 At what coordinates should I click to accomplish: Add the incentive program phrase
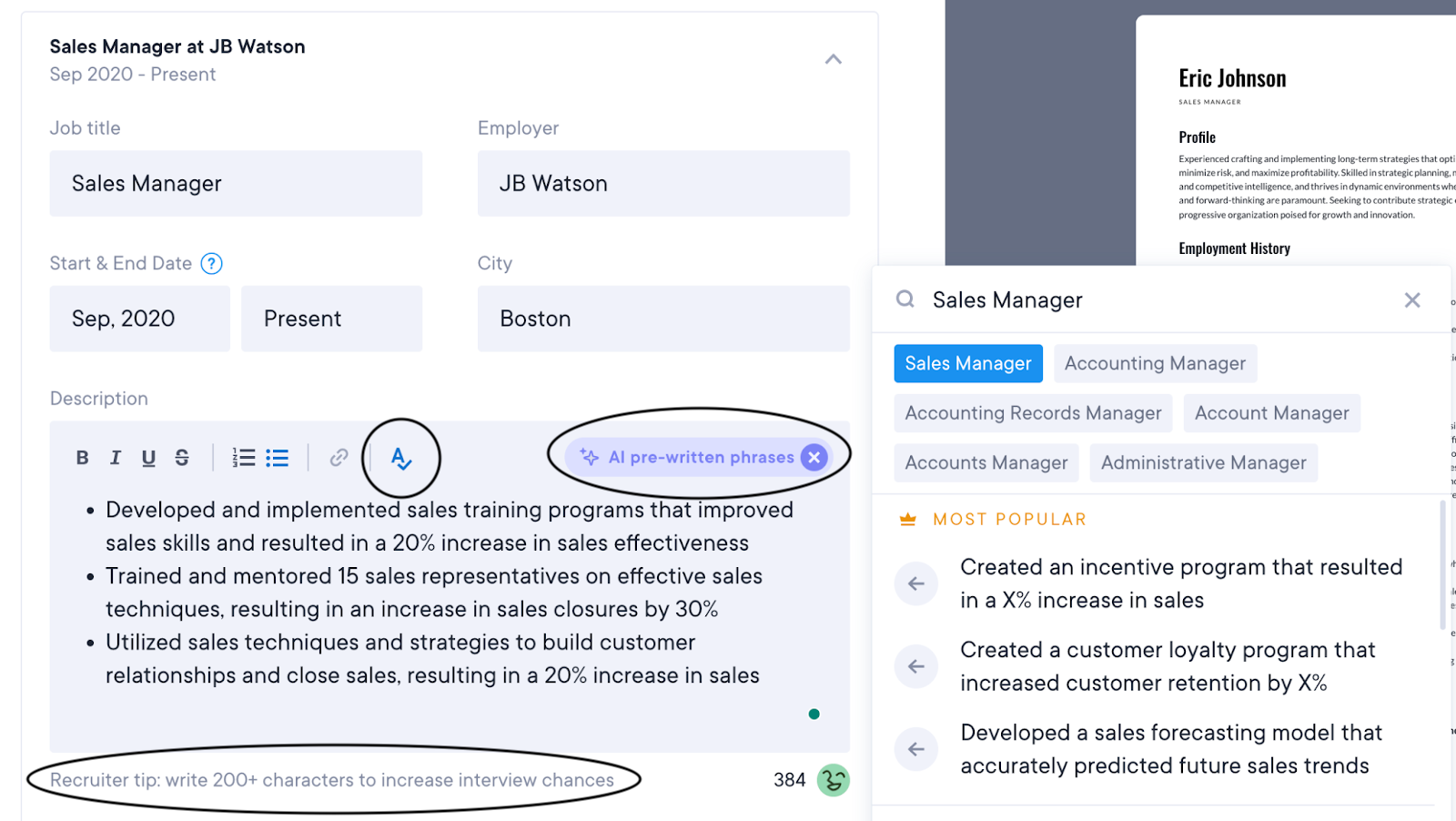click(916, 583)
